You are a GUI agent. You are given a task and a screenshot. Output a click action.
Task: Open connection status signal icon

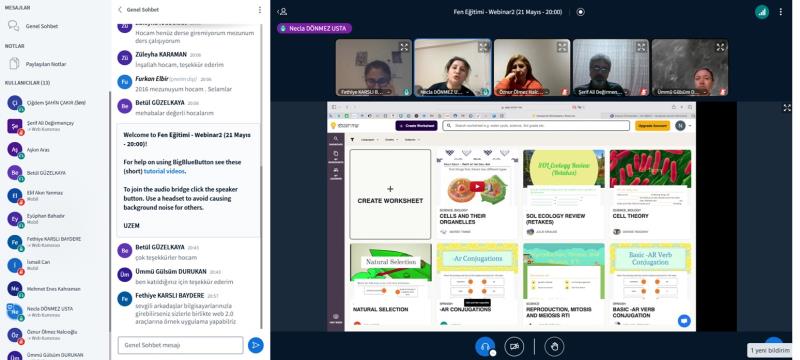coord(762,12)
